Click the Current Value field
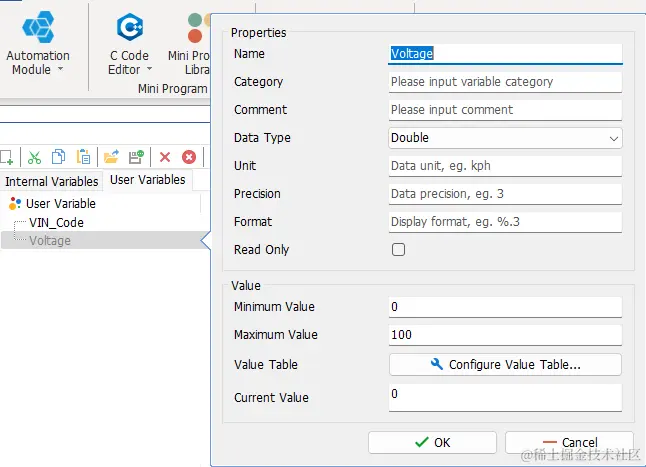Screen dimensions: 646x467 pos(505,397)
